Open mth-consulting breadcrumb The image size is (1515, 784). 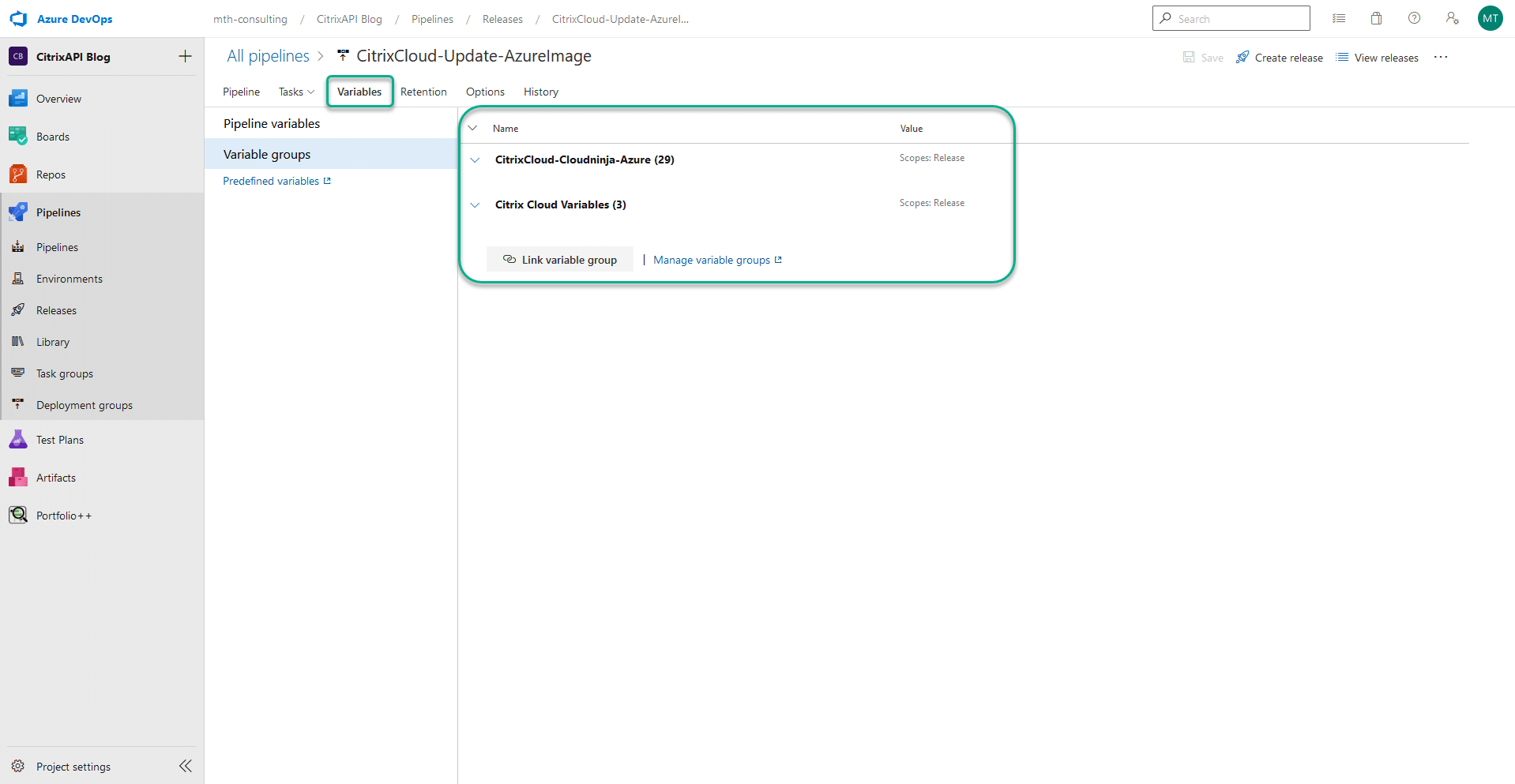pyautogui.click(x=250, y=19)
